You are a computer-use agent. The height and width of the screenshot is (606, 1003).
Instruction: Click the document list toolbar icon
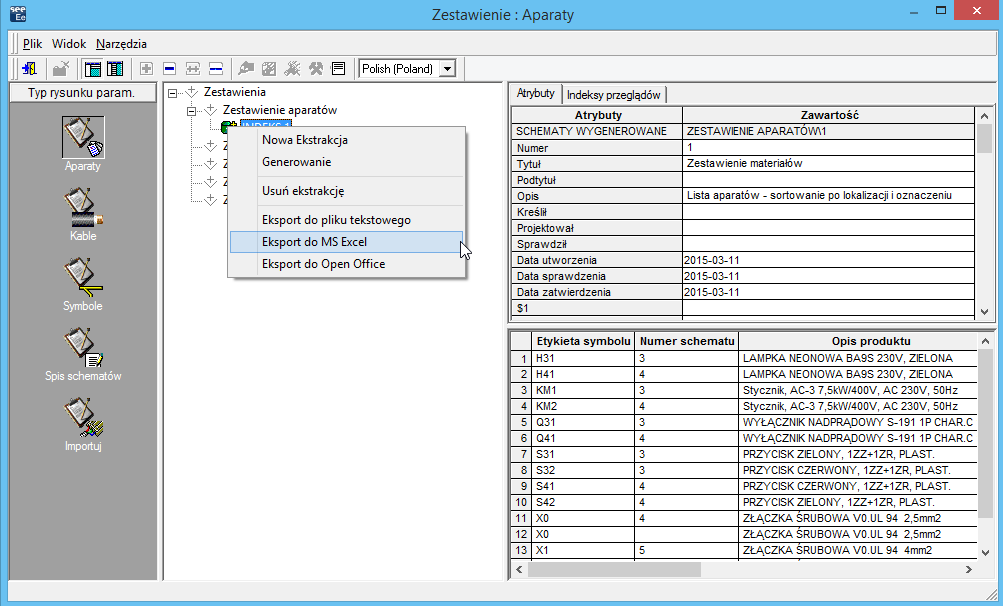(x=338, y=68)
